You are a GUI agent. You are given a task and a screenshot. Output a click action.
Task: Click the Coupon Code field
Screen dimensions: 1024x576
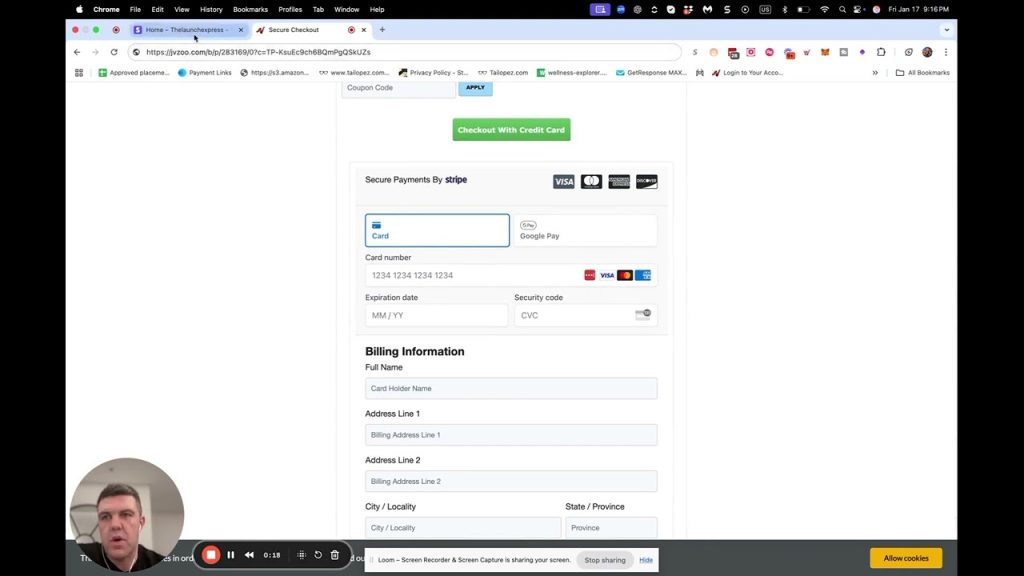tap(398, 88)
